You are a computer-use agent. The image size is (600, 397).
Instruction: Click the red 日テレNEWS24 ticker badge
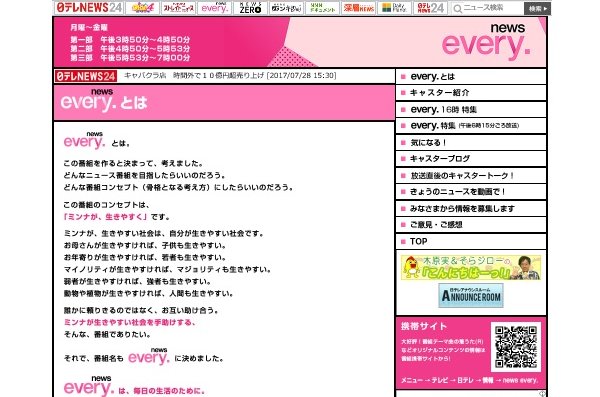[86, 76]
